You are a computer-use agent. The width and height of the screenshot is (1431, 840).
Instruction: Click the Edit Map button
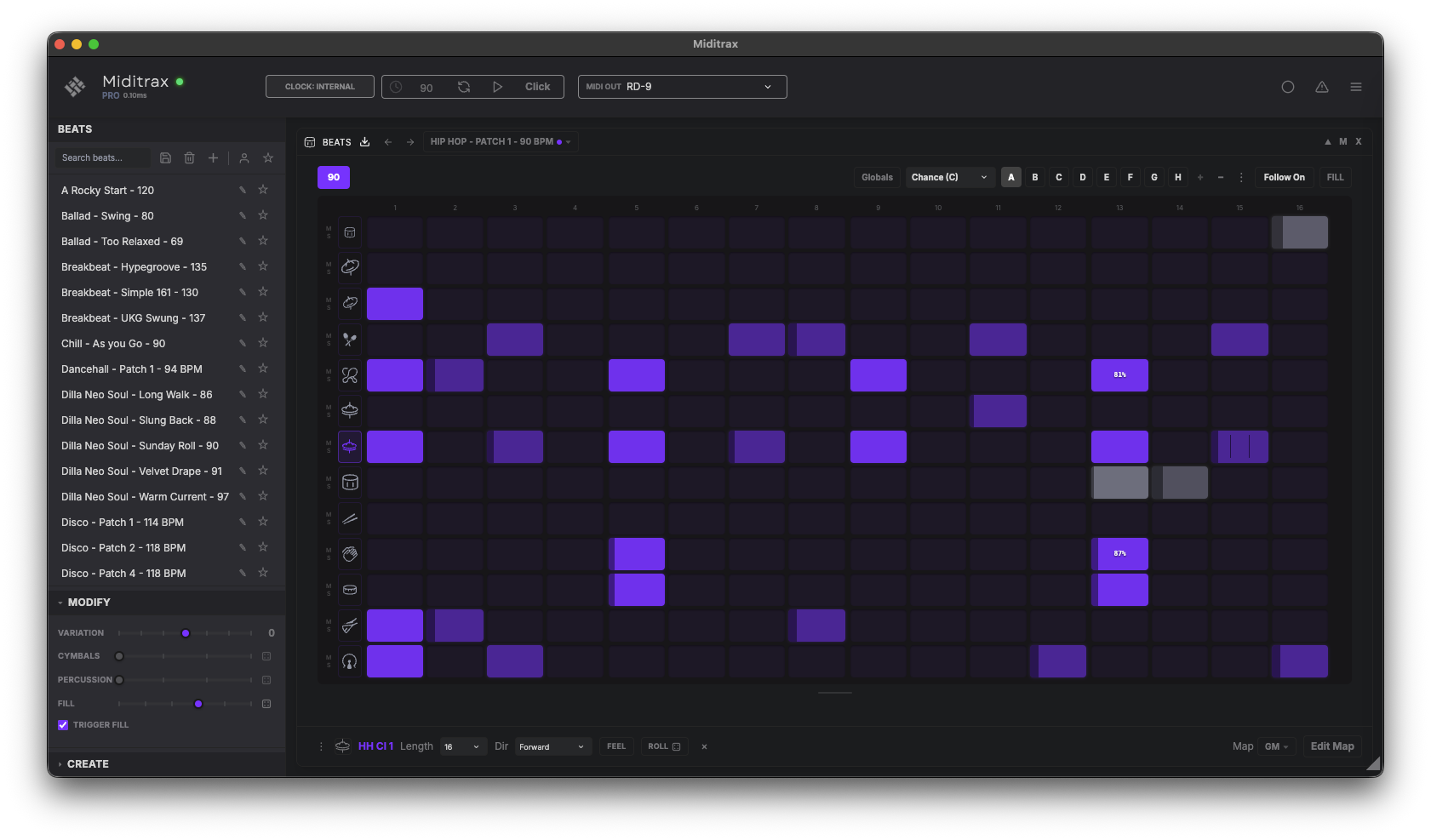tap(1332, 746)
